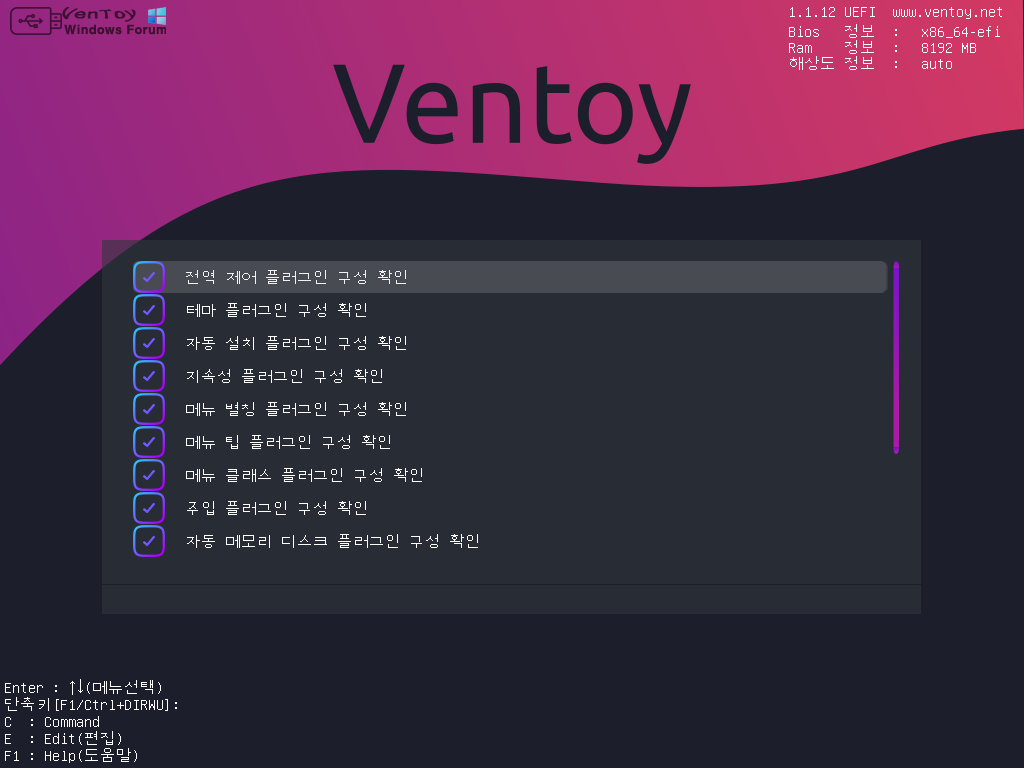The width and height of the screenshot is (1024, 768).
Task: Click checkmark icon beside '메뉴 클래스 플러그인'
Action: tap(149, 475)
